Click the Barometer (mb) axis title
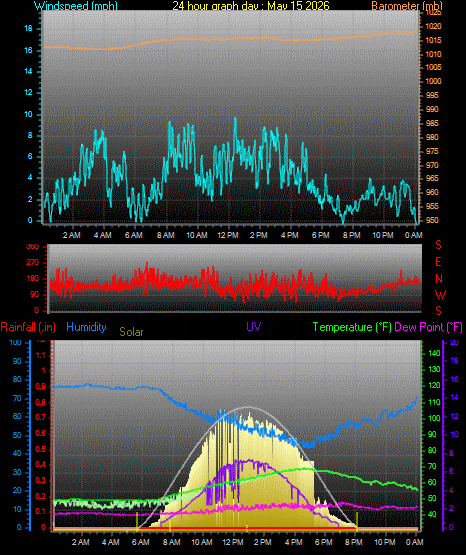466x555 pixels. 407,6
